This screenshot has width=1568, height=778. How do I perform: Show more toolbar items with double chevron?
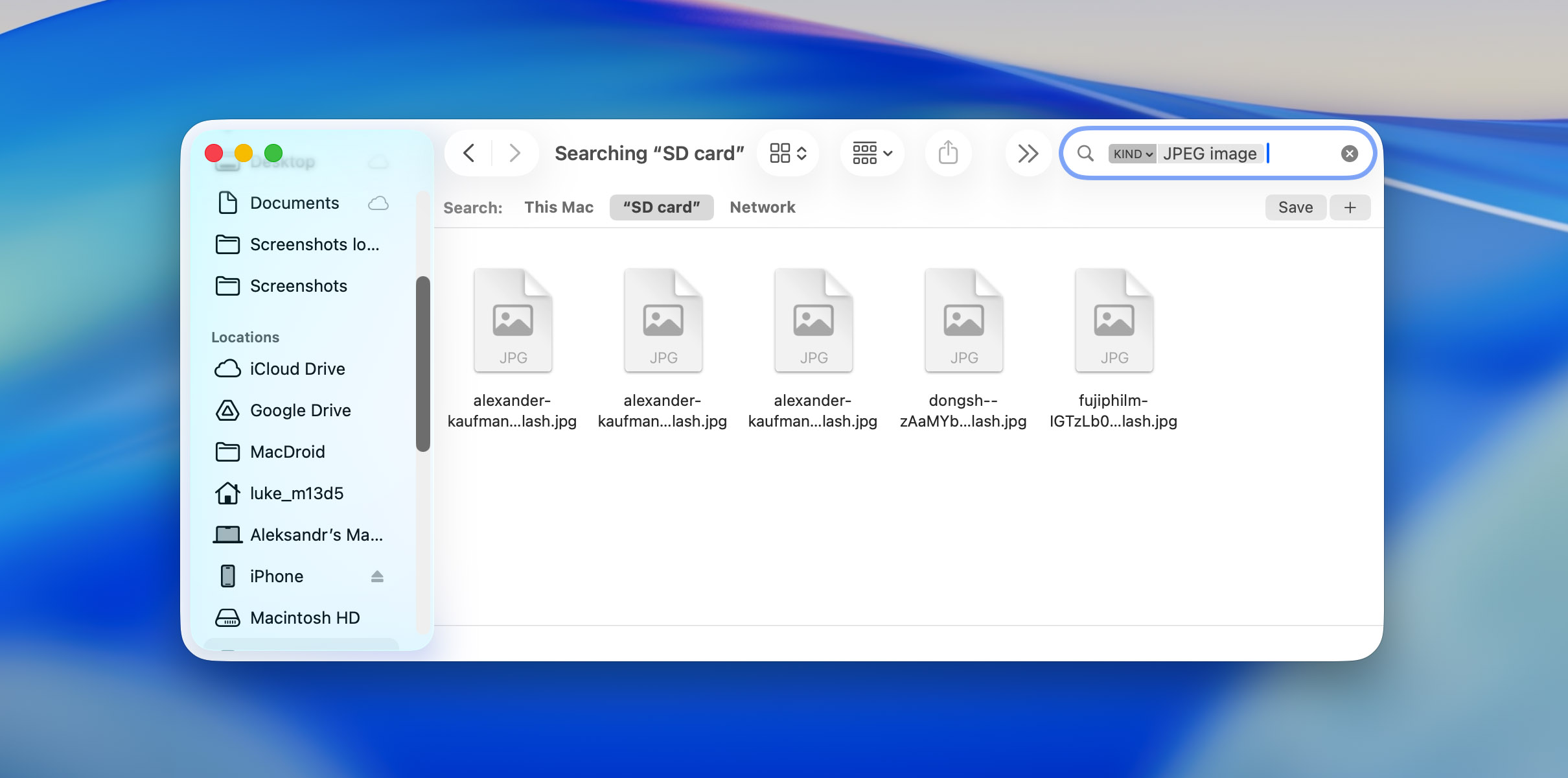(1028, 154)
